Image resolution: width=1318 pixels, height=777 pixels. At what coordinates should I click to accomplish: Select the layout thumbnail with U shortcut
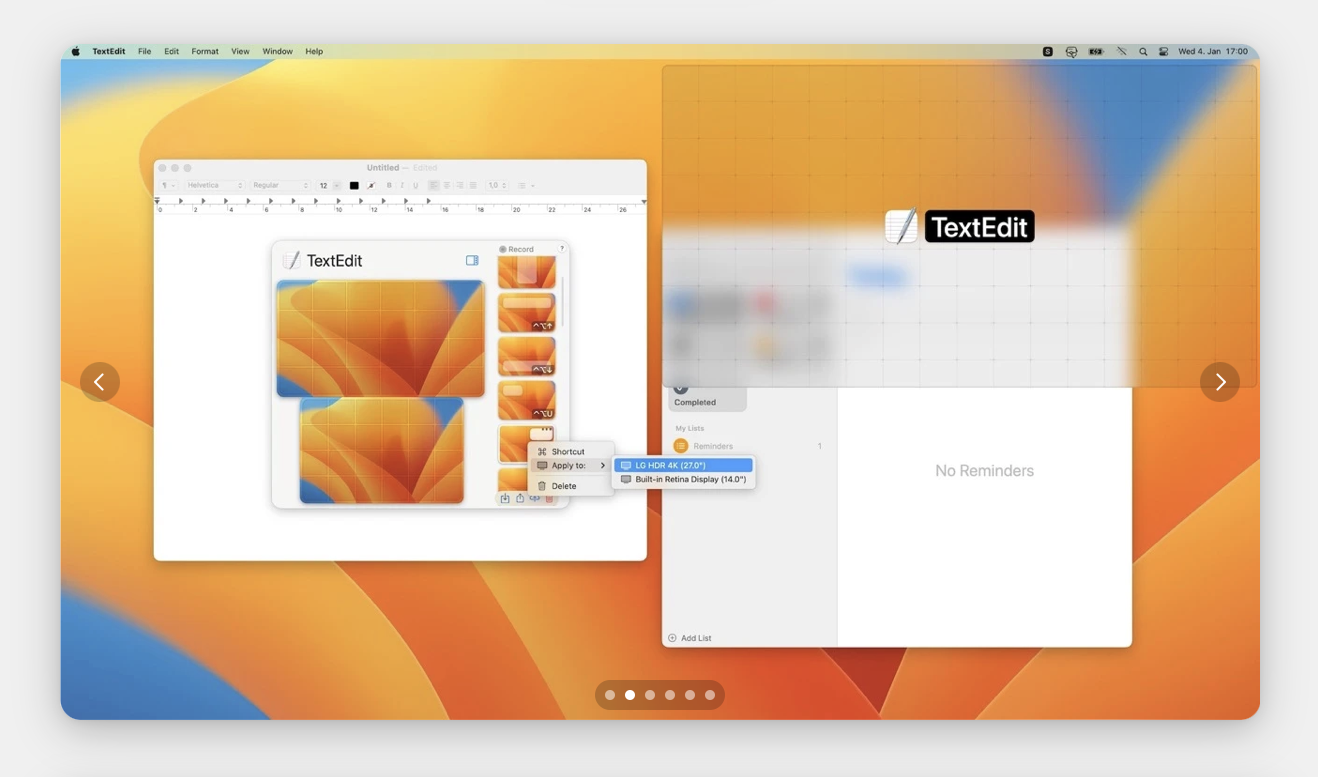tap(527, 400)
